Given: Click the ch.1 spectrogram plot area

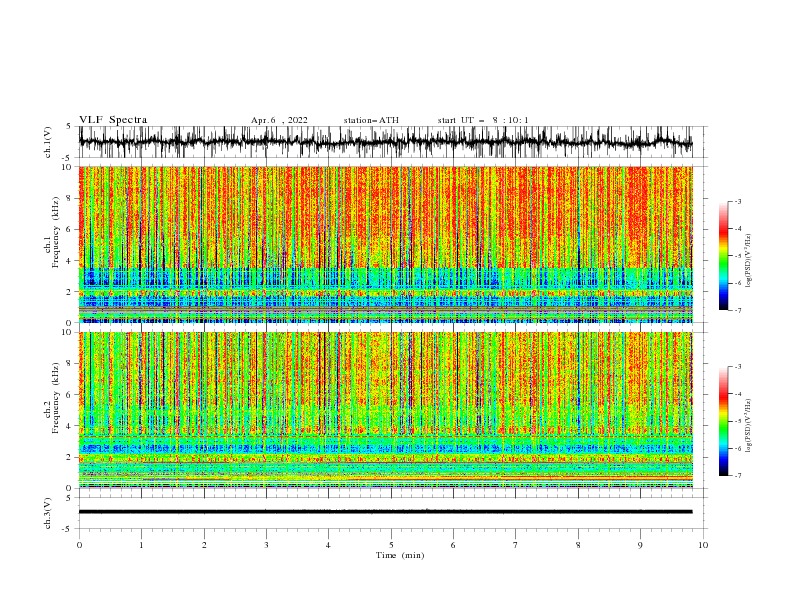Looking at the screenshot, I should tap(385, 244).
